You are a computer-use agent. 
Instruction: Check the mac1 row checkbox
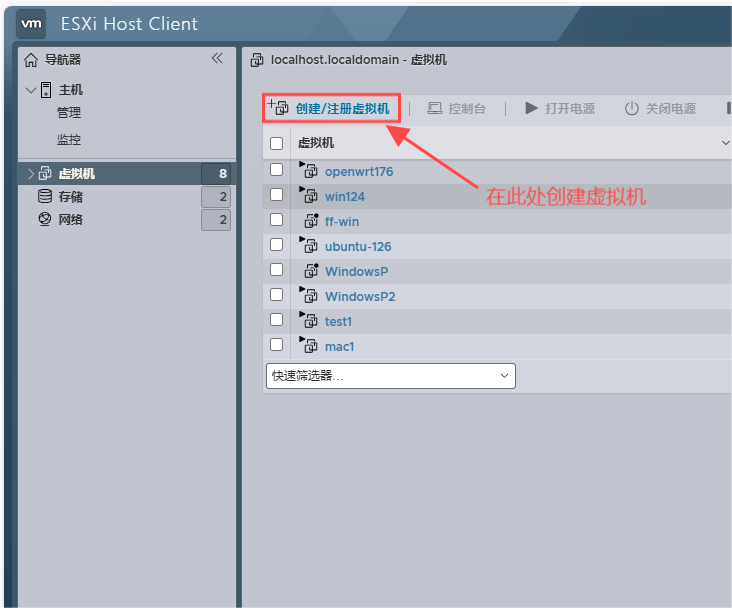click(x=276, y=345)
